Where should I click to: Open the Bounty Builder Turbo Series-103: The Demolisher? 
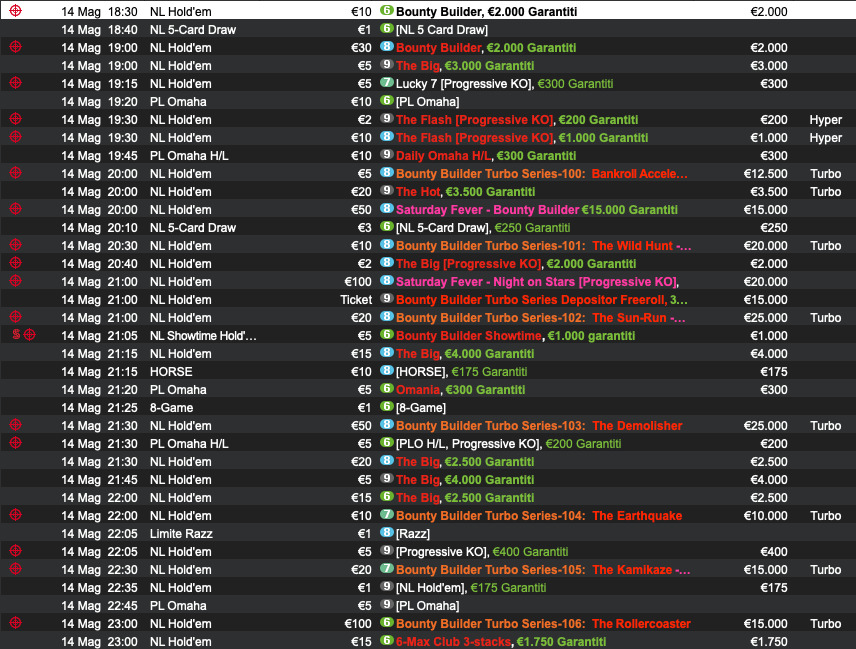point(539,426)
